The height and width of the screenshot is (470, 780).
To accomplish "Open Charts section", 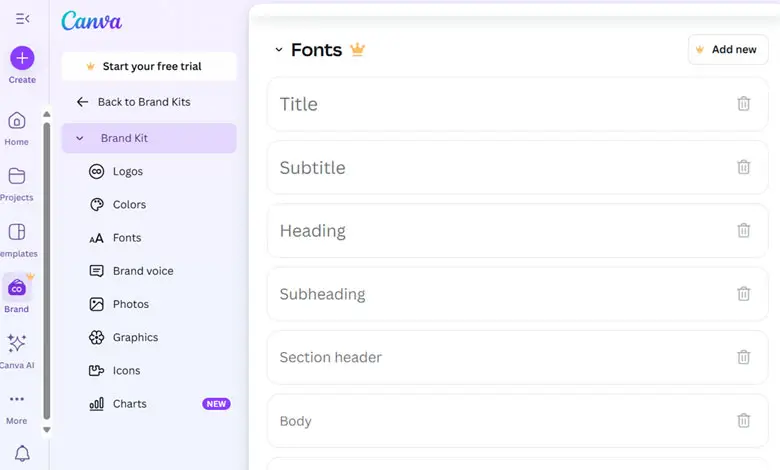I will [118, 404].
